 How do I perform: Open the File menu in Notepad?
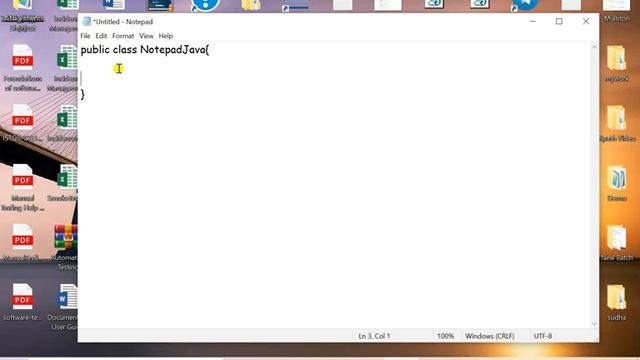point(85,36)
